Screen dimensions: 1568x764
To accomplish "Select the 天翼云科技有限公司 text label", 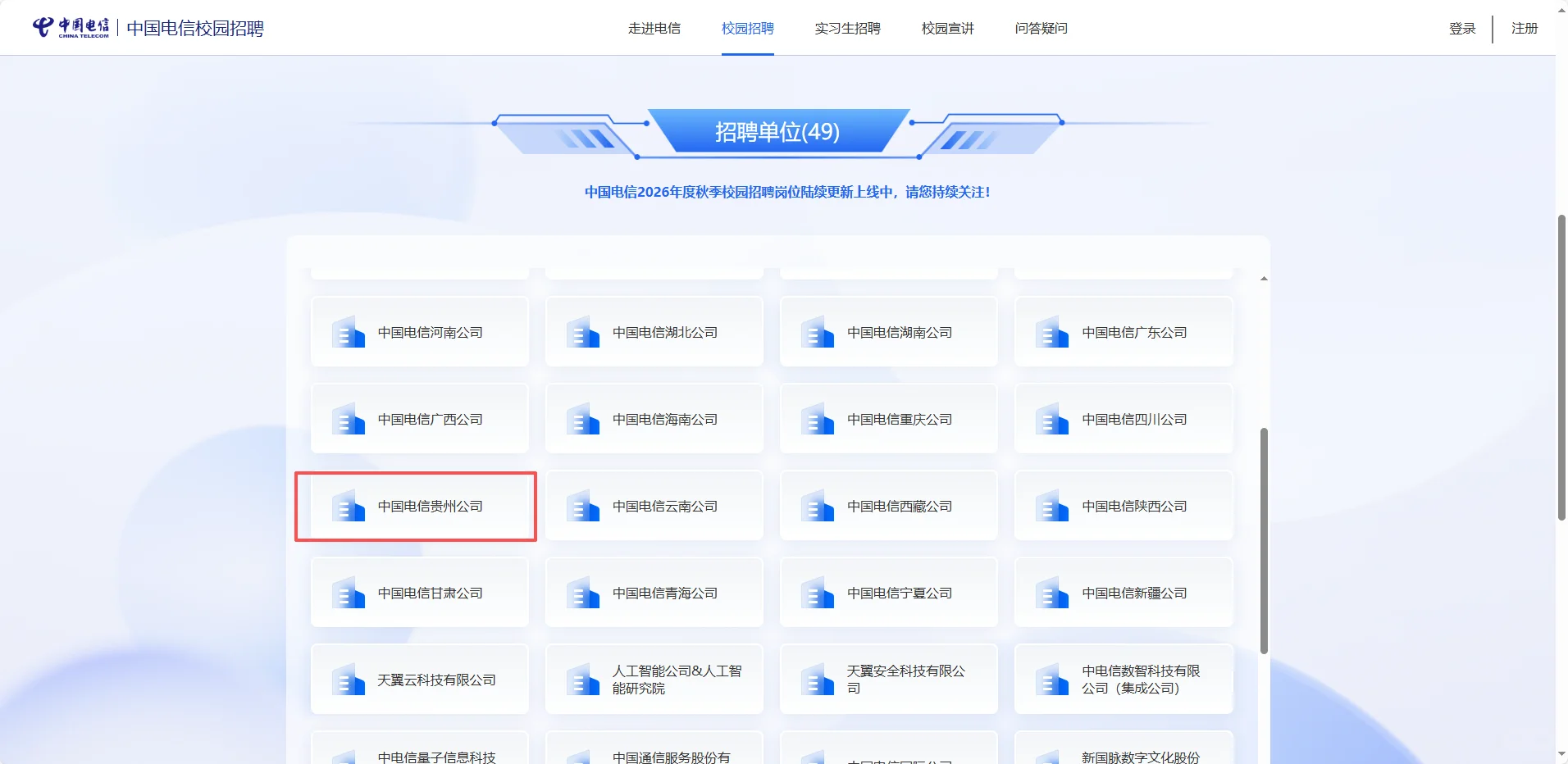I will tap(437, 680).
